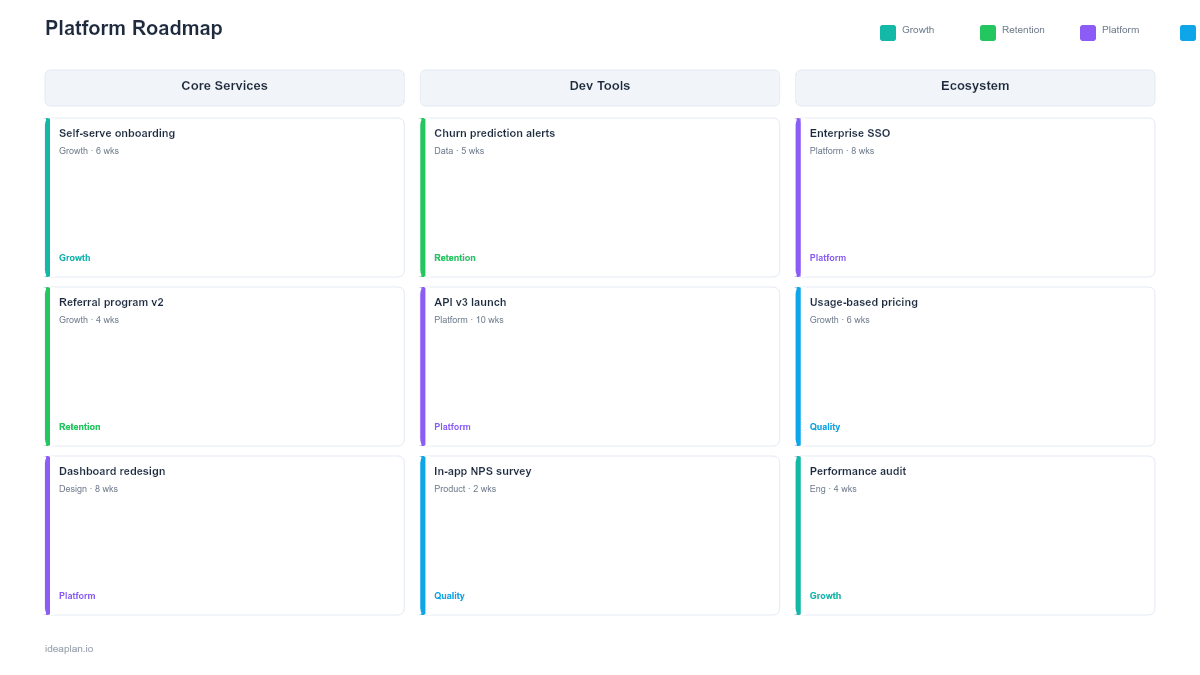Open the Self-serve onboarding card

(x=224, y=195)
